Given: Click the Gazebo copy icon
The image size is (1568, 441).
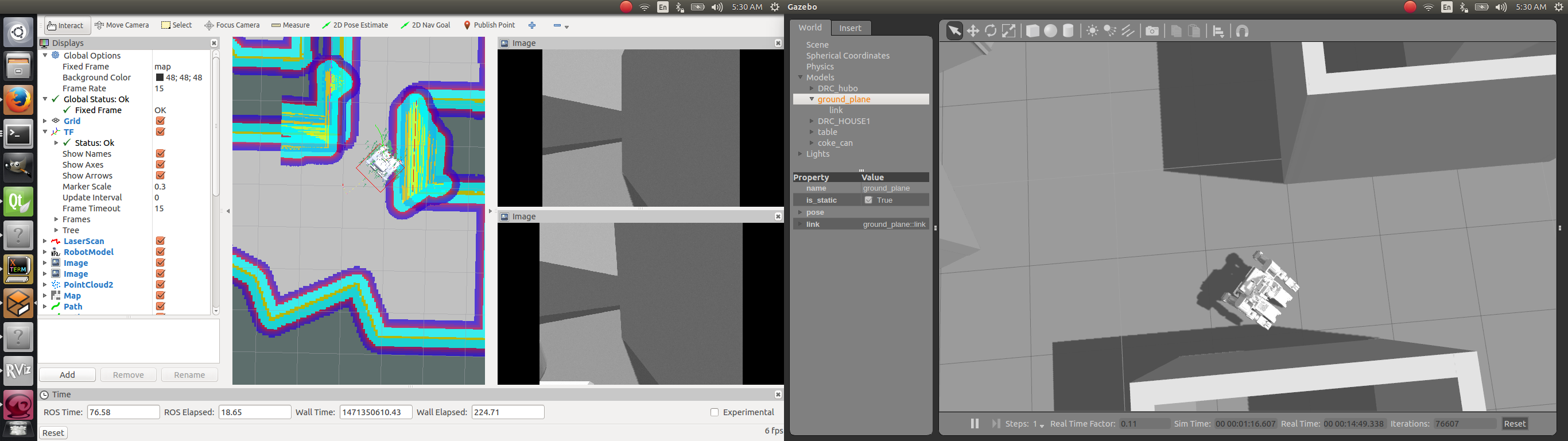Looking at the screenshot, I should 1176,31.
